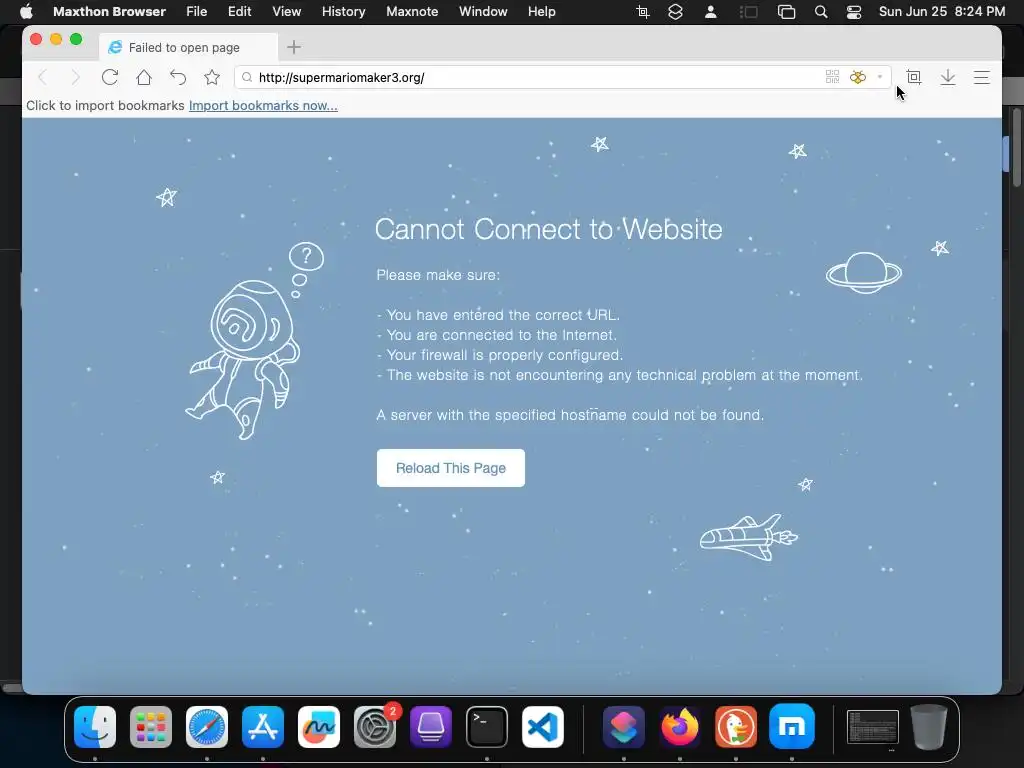This screenshot has width=1024, height=768.
Task: Click the undo/restore closed tab icon
Action: [178, 78]
